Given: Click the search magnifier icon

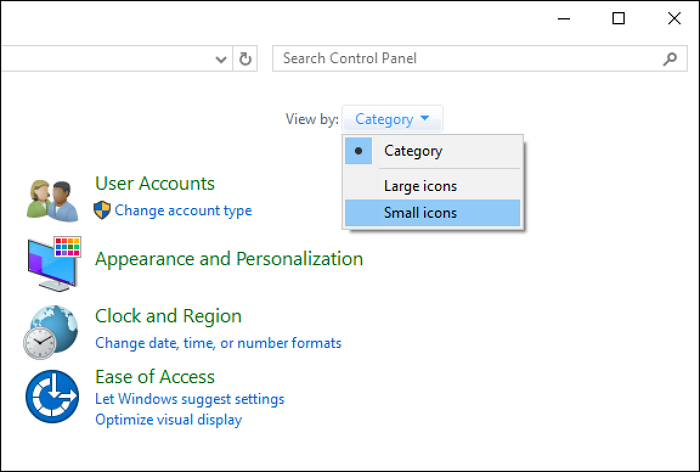Looking at the screenshot, I should click(x=670, y=58).
